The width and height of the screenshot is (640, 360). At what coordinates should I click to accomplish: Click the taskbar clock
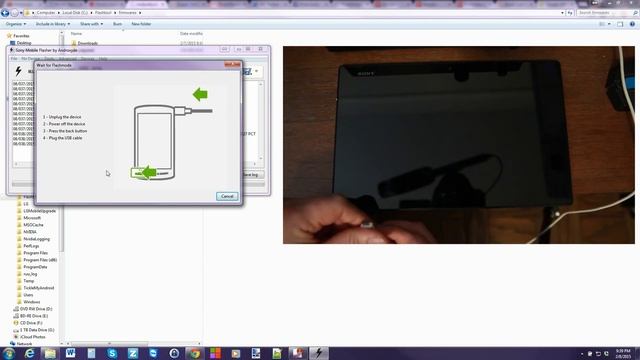click(623, 353)
